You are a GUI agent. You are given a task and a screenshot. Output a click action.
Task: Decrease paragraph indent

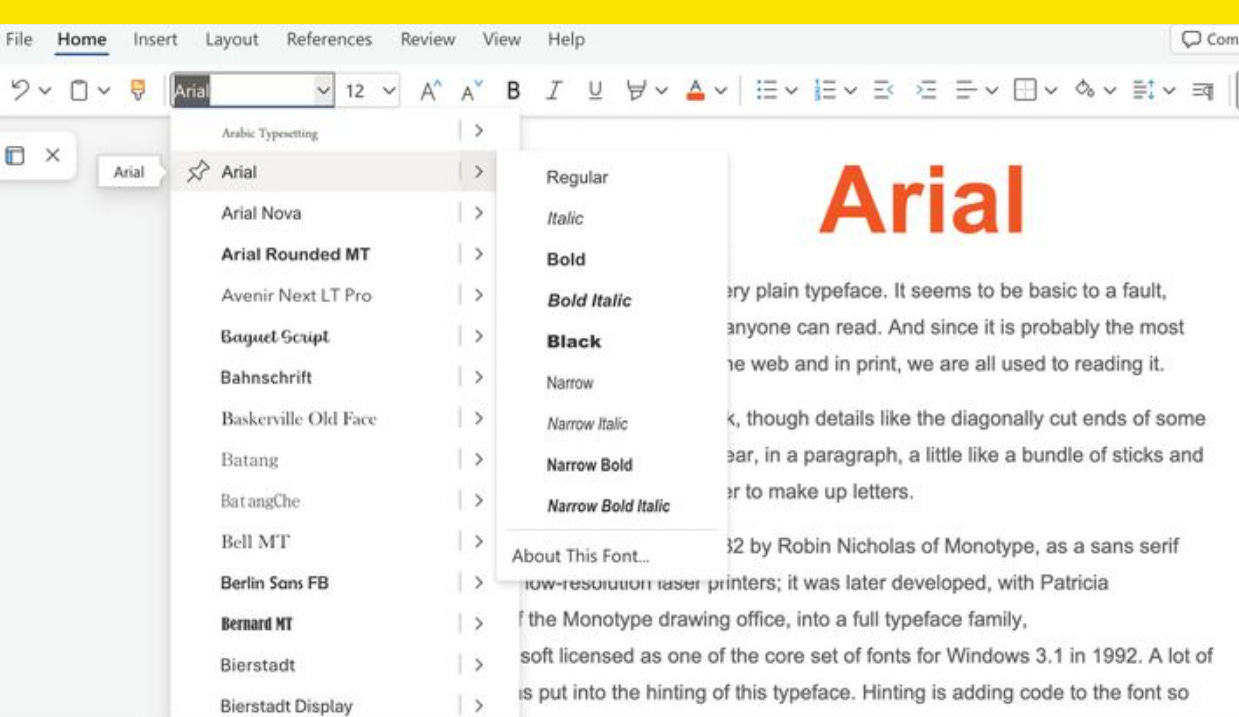click(x=882, y=91)
